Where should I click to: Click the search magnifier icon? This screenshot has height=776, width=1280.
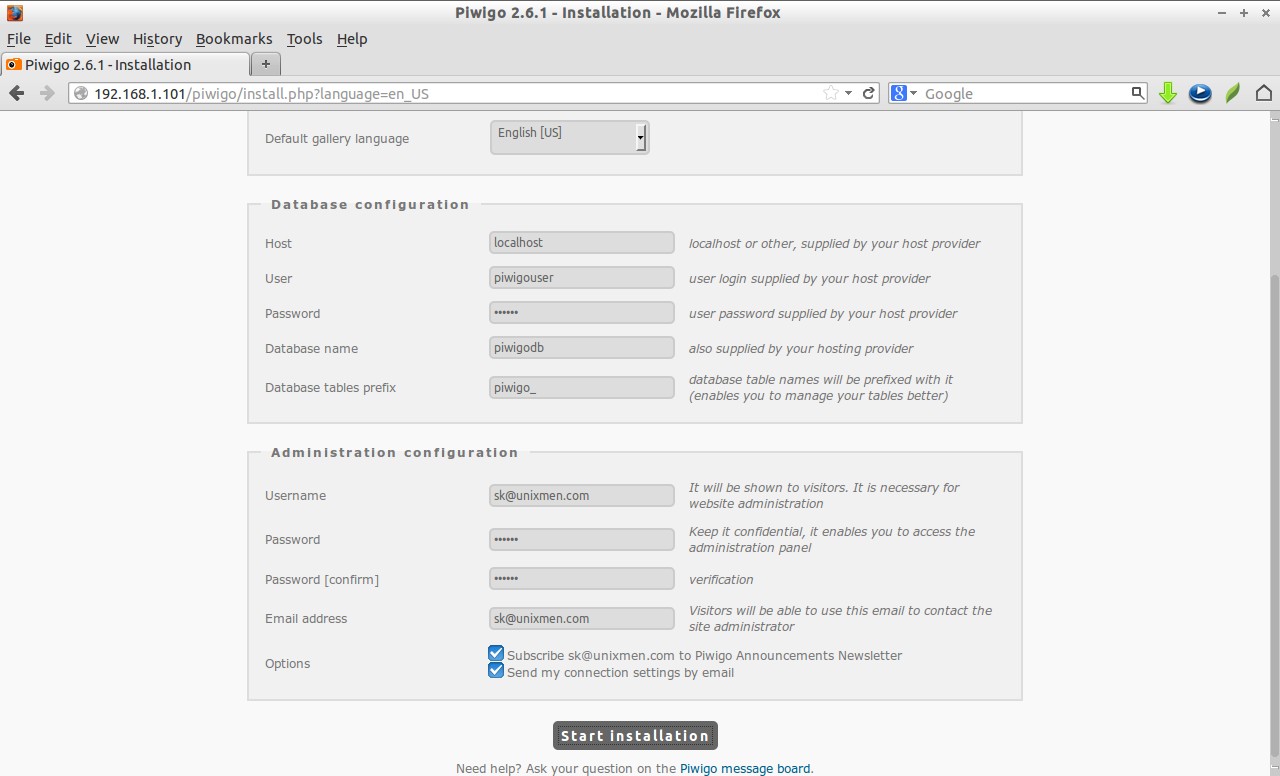pos(1137,93)
